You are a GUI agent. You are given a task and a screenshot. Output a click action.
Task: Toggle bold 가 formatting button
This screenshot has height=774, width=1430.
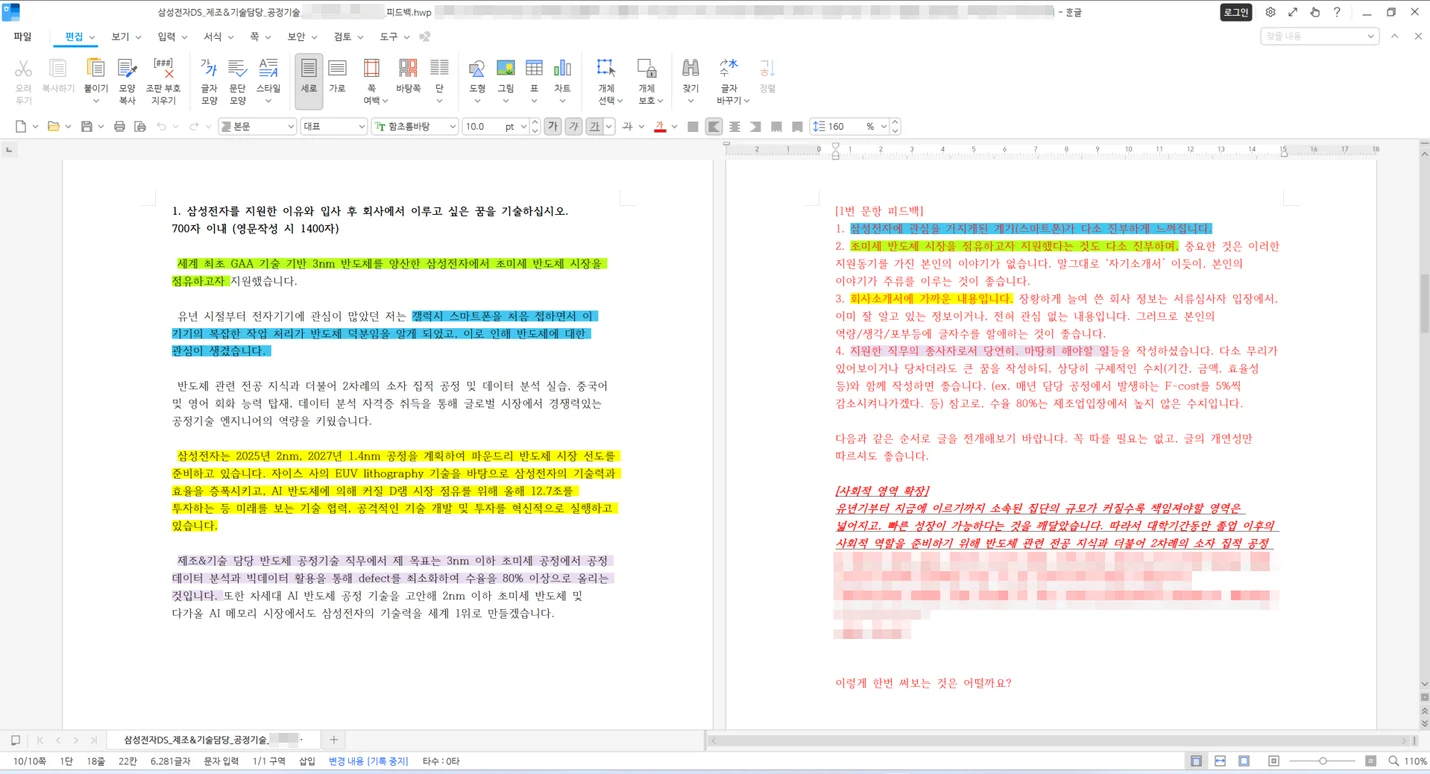coord(552,127)
